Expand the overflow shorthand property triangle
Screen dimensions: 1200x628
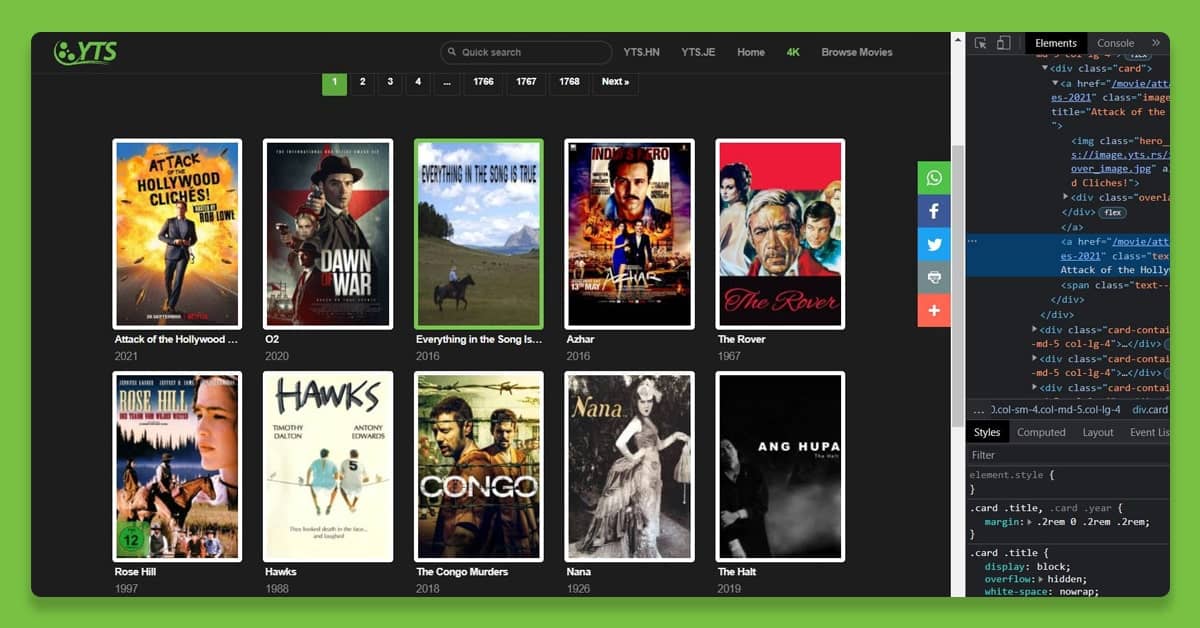[x=1042, y=579]
